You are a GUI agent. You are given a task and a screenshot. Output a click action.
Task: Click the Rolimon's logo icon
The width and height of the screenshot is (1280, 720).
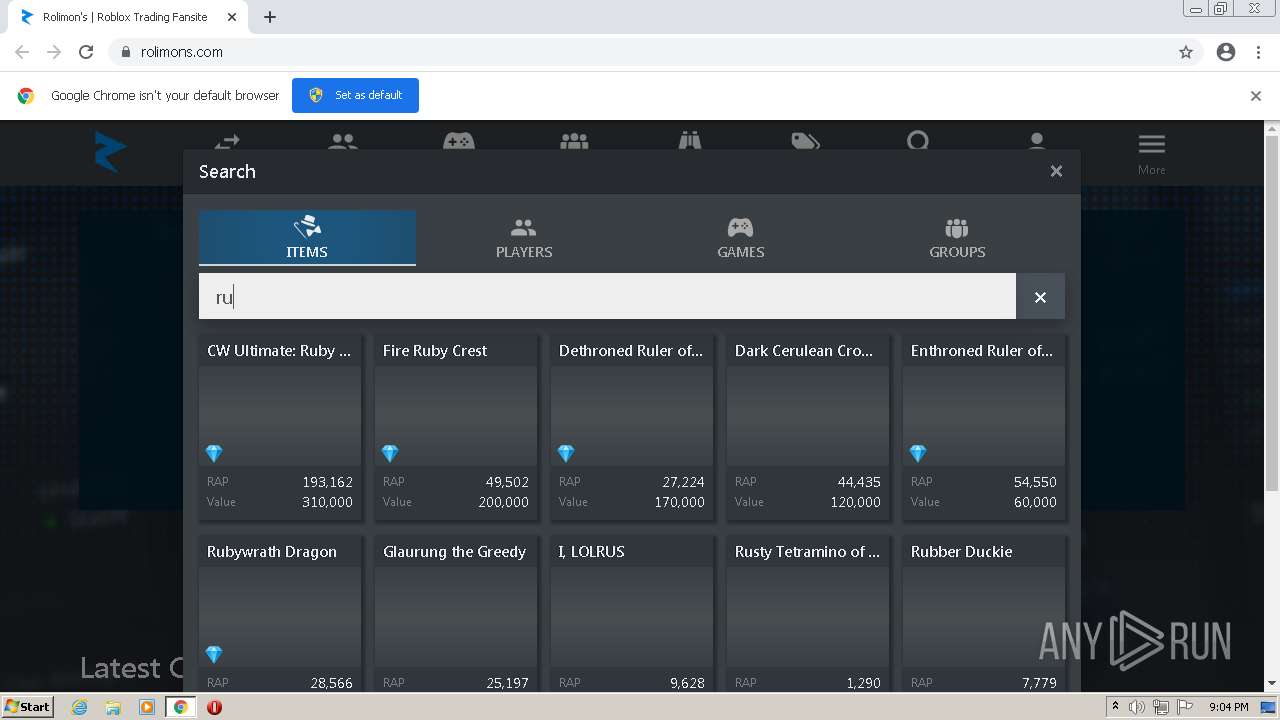coord(109,152)
